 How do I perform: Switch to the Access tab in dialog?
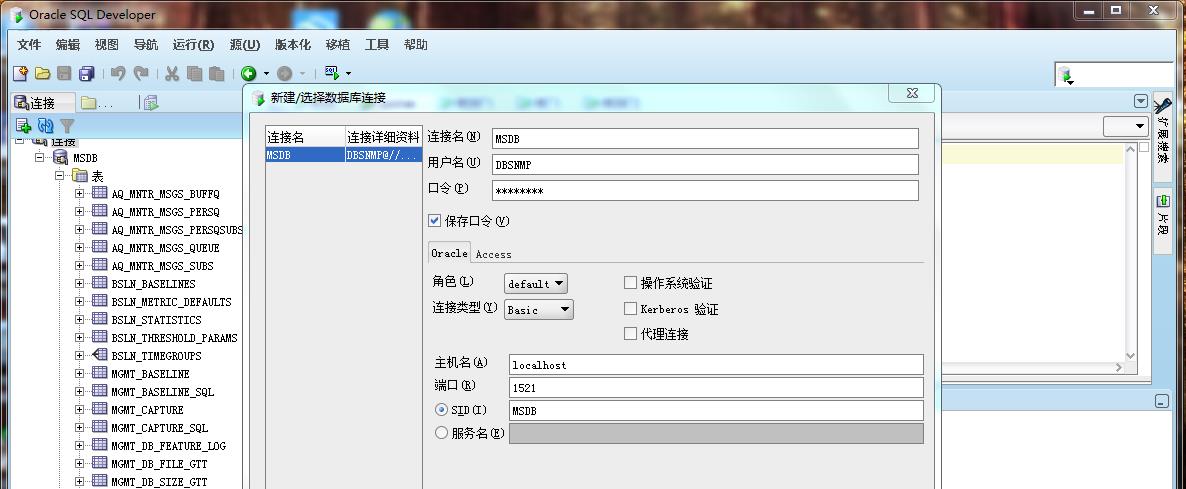point(493,254)
